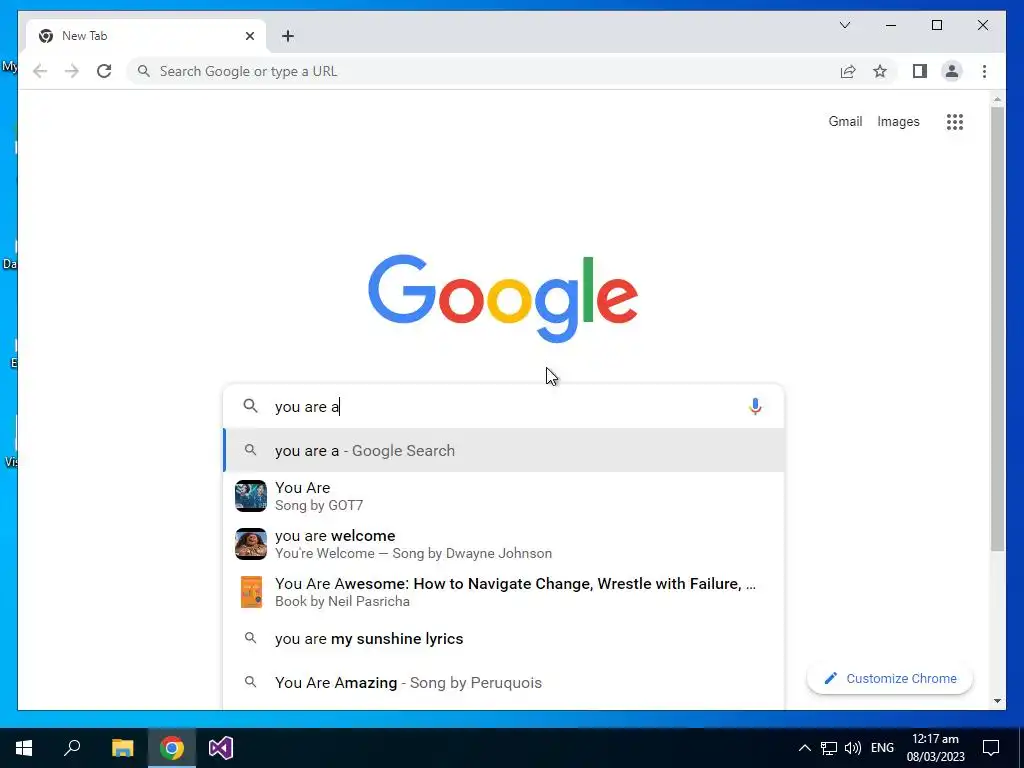The height and width of the screenshot is (768, 1024).
Task: Open the share this page icon
Action: pos(848,71)
